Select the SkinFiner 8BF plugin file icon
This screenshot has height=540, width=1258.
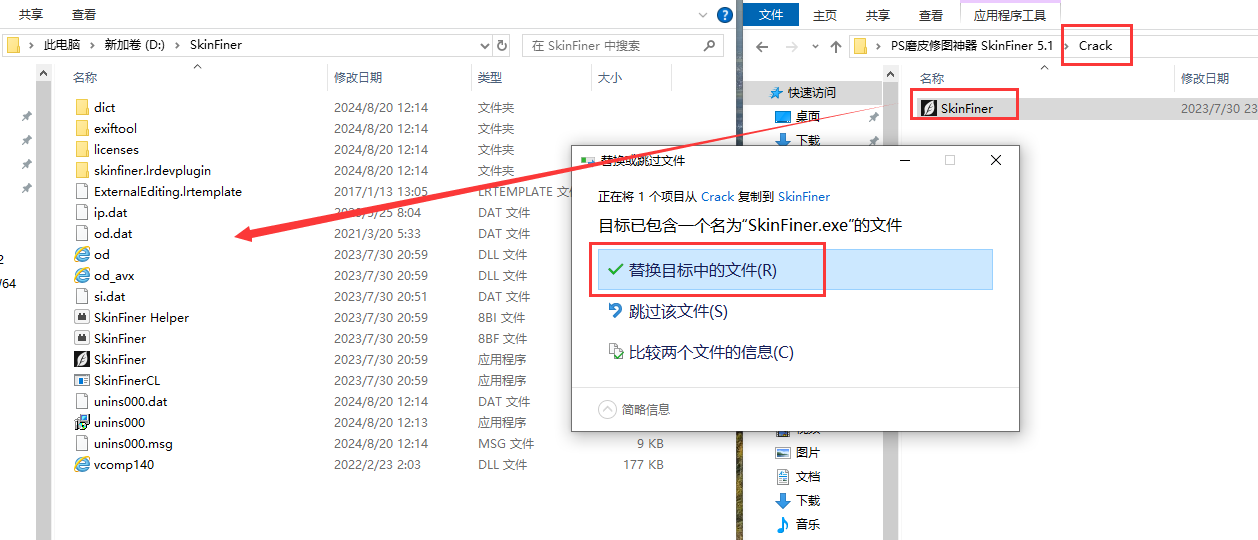(x=82, y=338)
